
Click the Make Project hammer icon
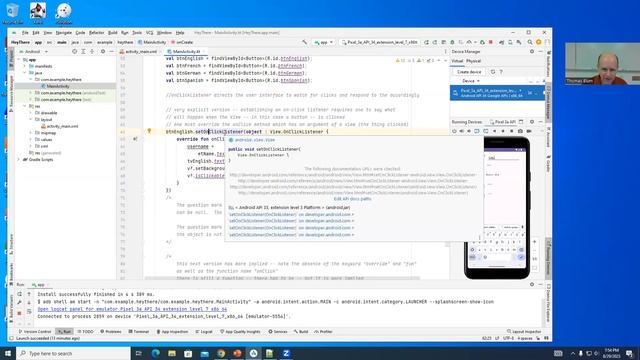304,42
